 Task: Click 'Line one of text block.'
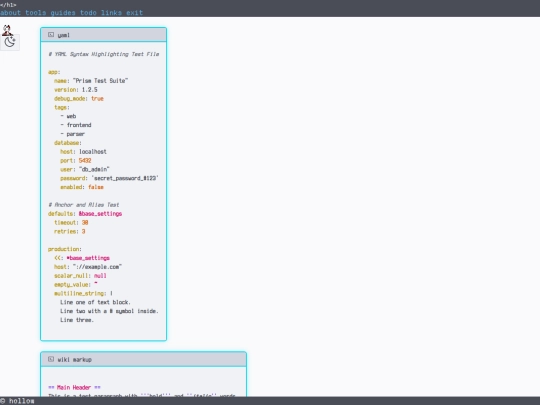95,302
